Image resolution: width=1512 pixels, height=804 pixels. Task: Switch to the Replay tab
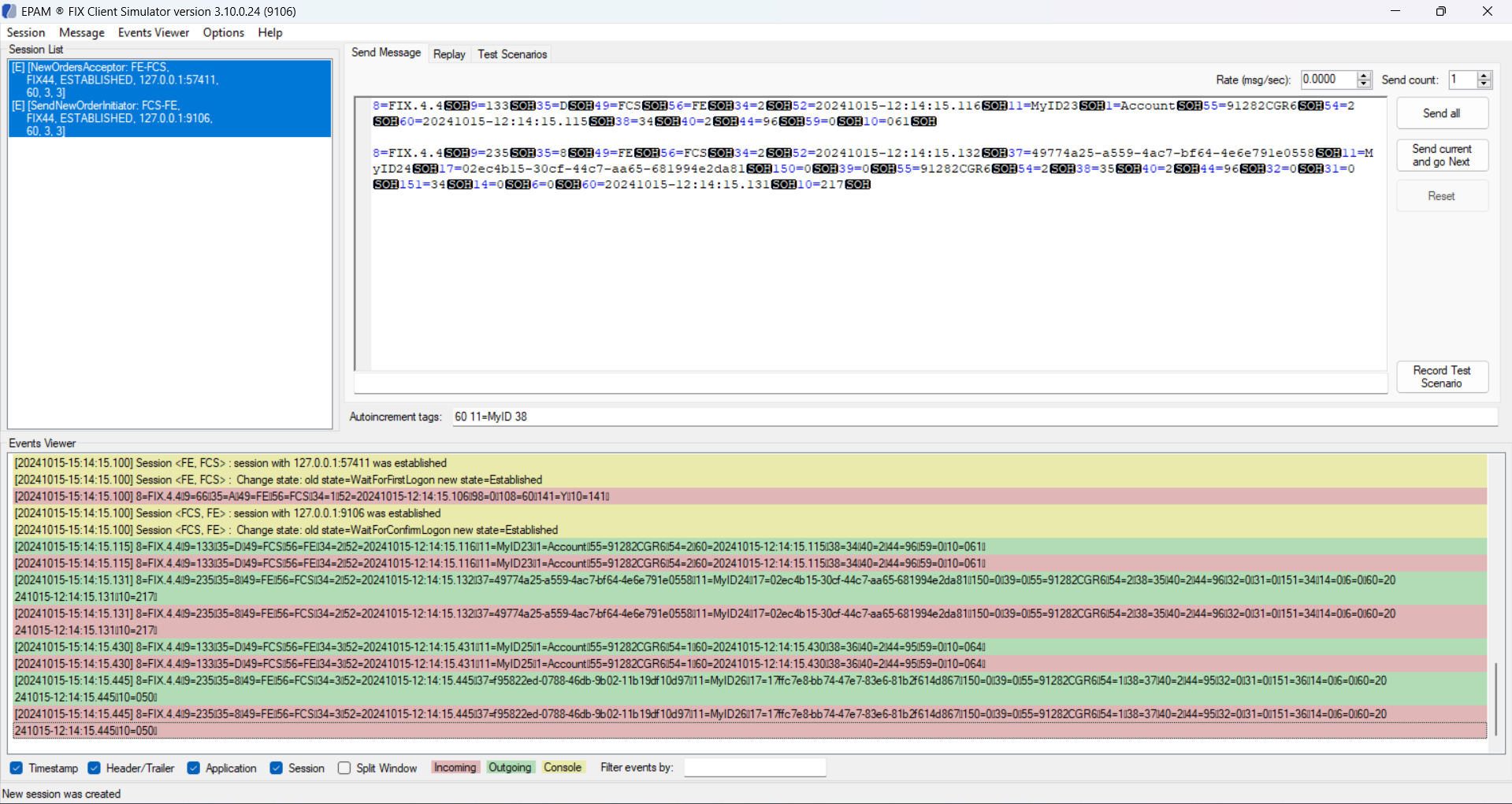click(449, 54)
